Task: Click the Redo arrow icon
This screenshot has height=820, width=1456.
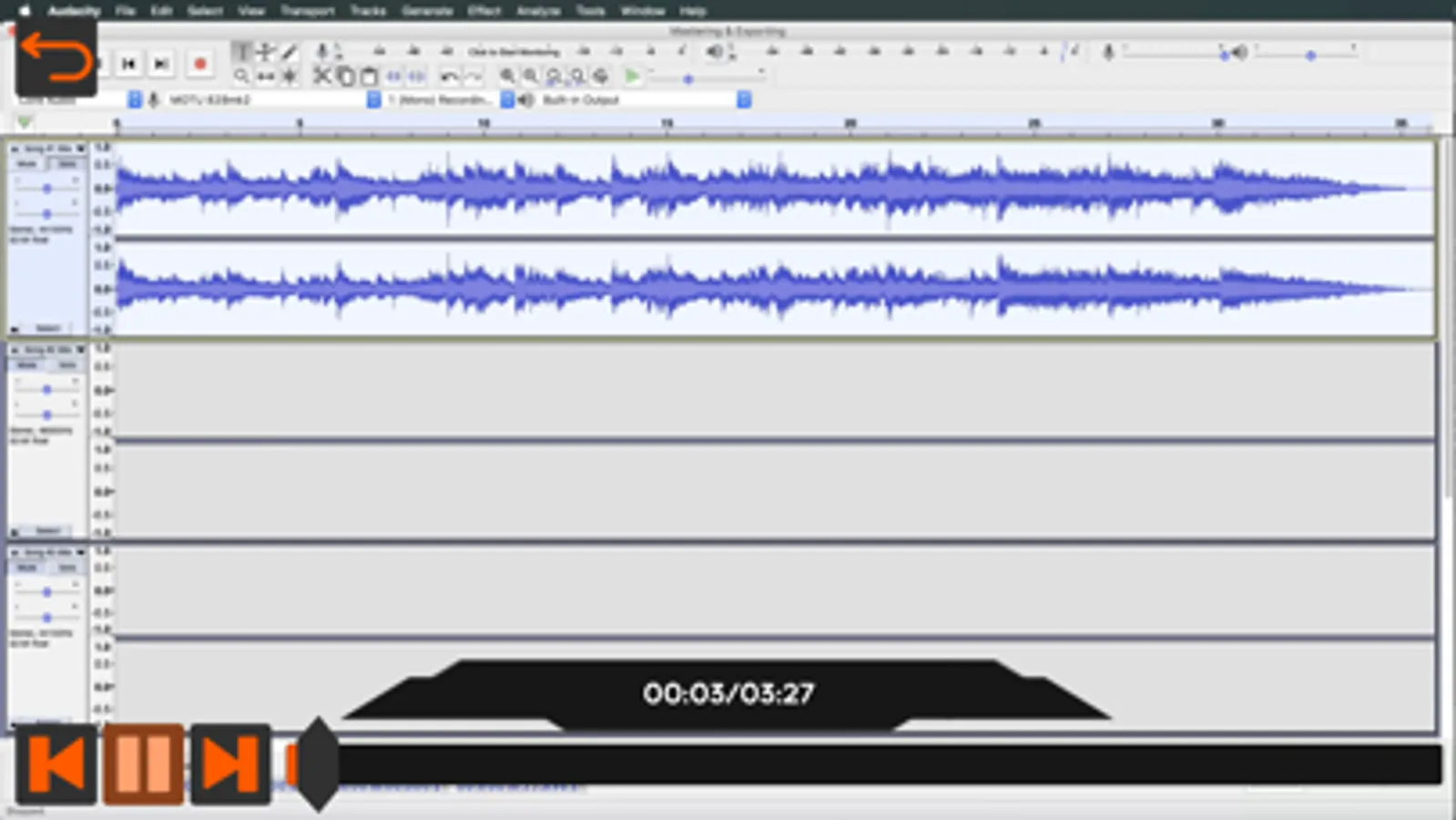Action: [473, 76]
